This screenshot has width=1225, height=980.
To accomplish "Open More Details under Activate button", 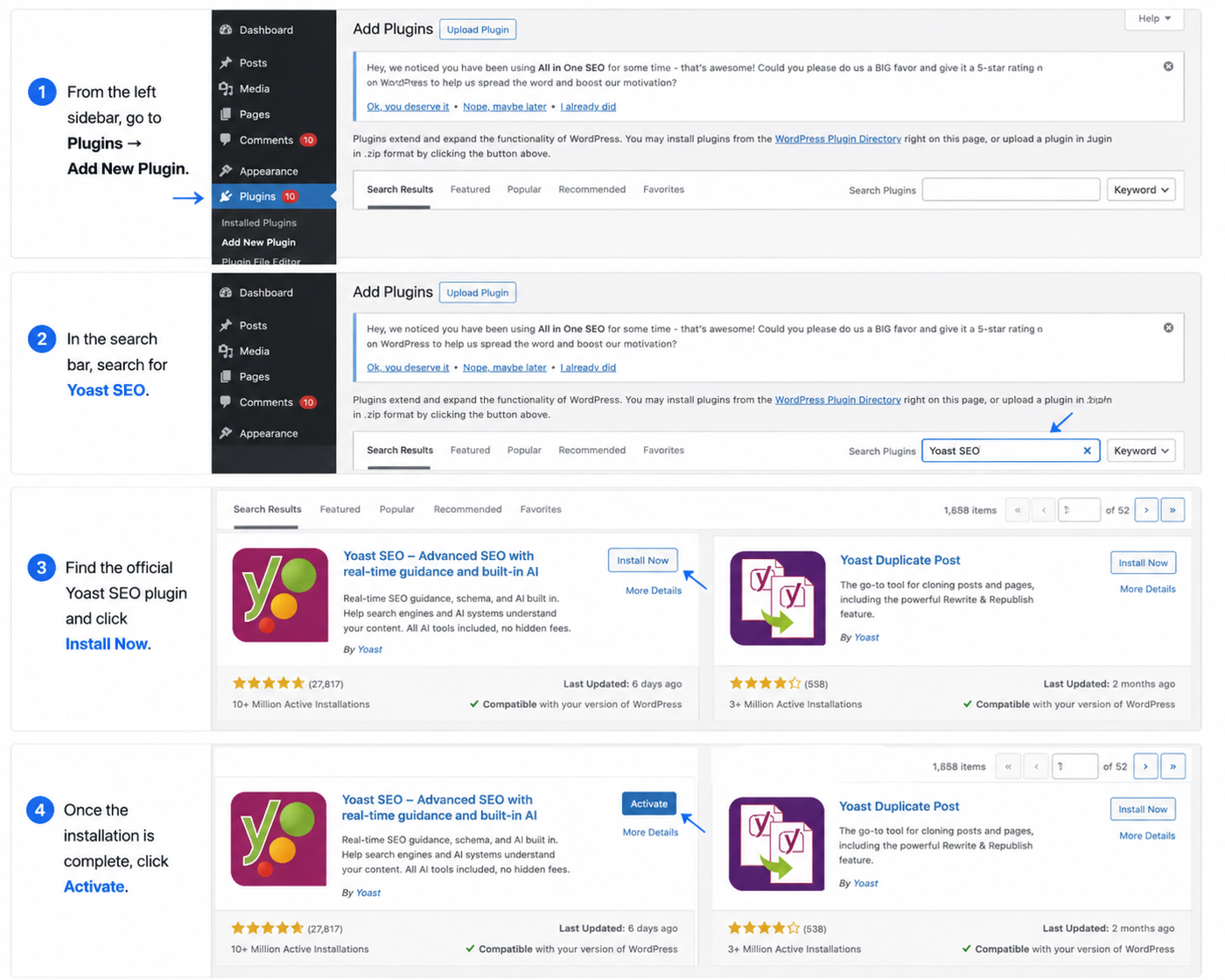I will (x=650, y=832).
